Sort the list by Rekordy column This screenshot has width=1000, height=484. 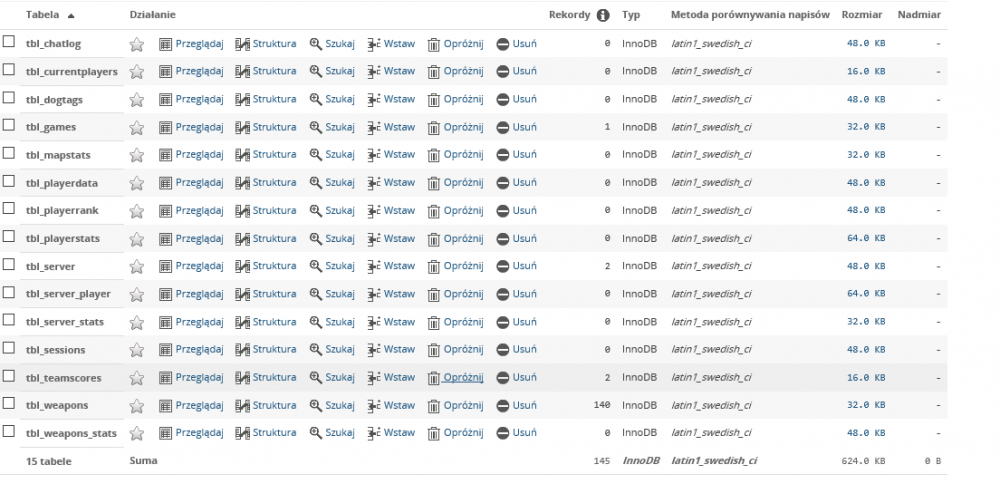(569, 16)
